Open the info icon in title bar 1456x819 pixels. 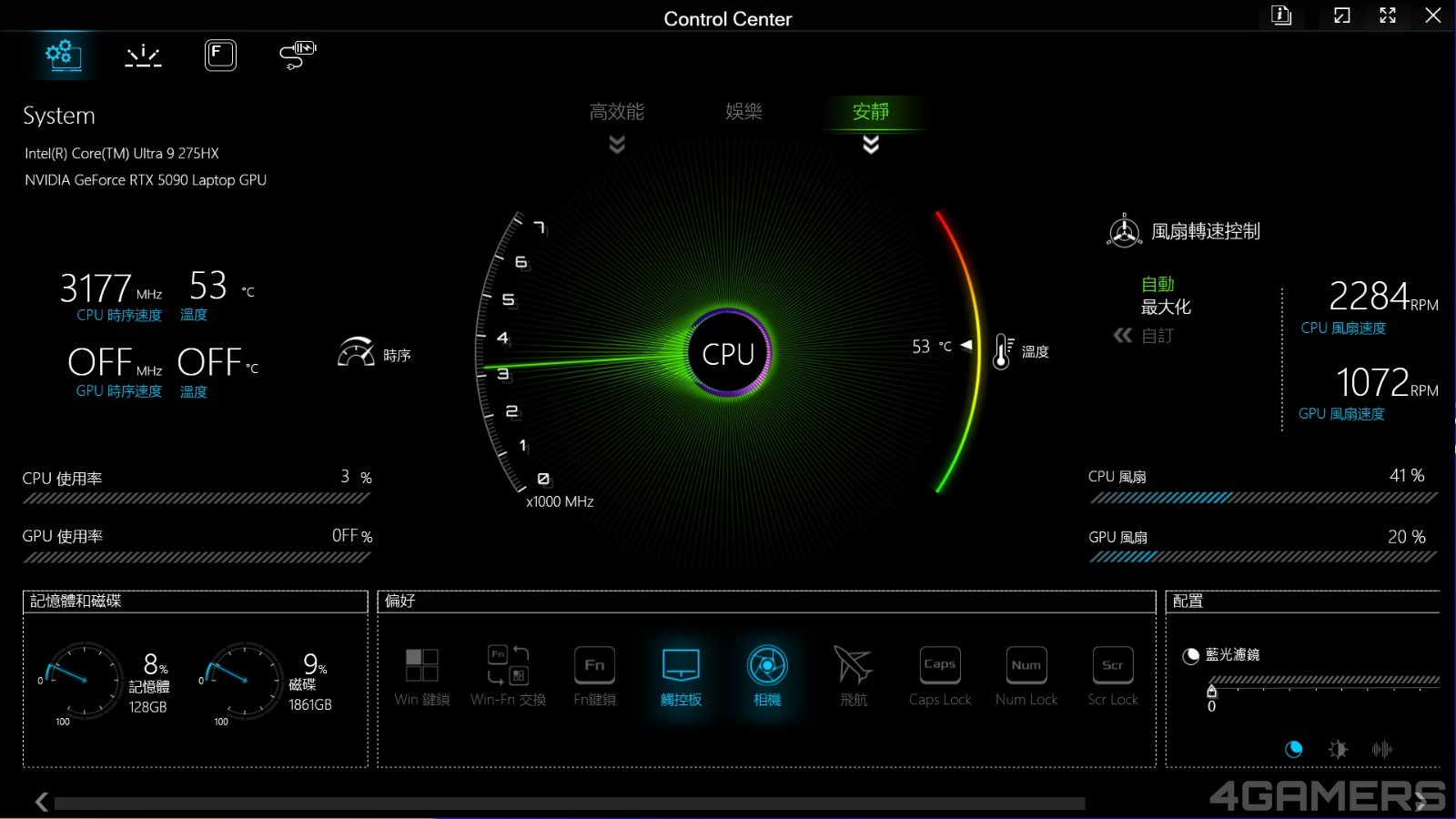1281,15
